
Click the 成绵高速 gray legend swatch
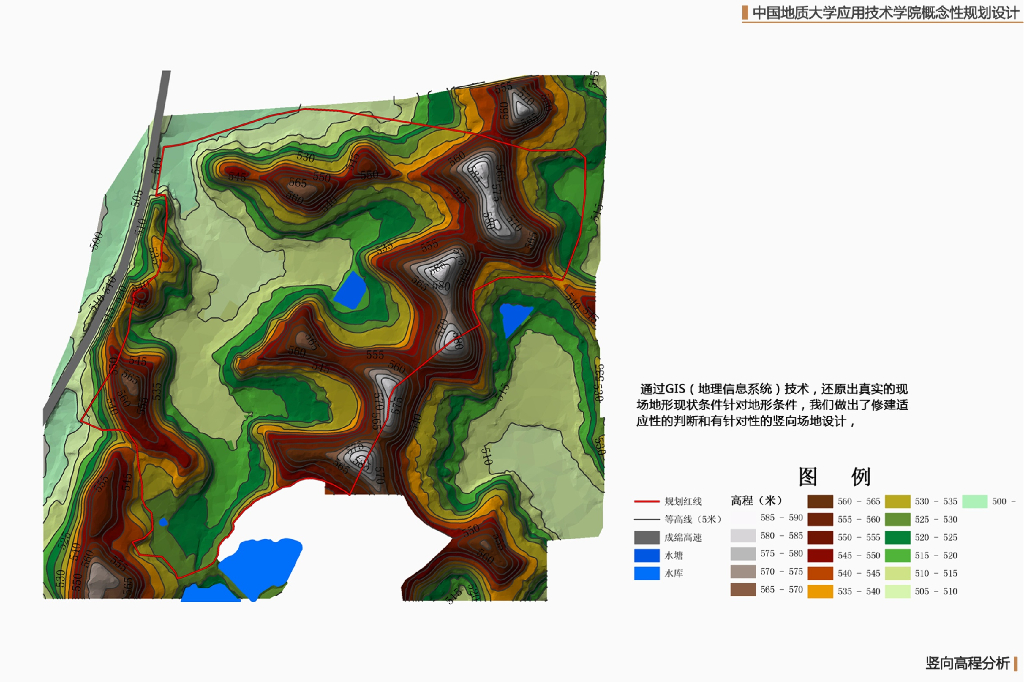(x=647, y=538)
